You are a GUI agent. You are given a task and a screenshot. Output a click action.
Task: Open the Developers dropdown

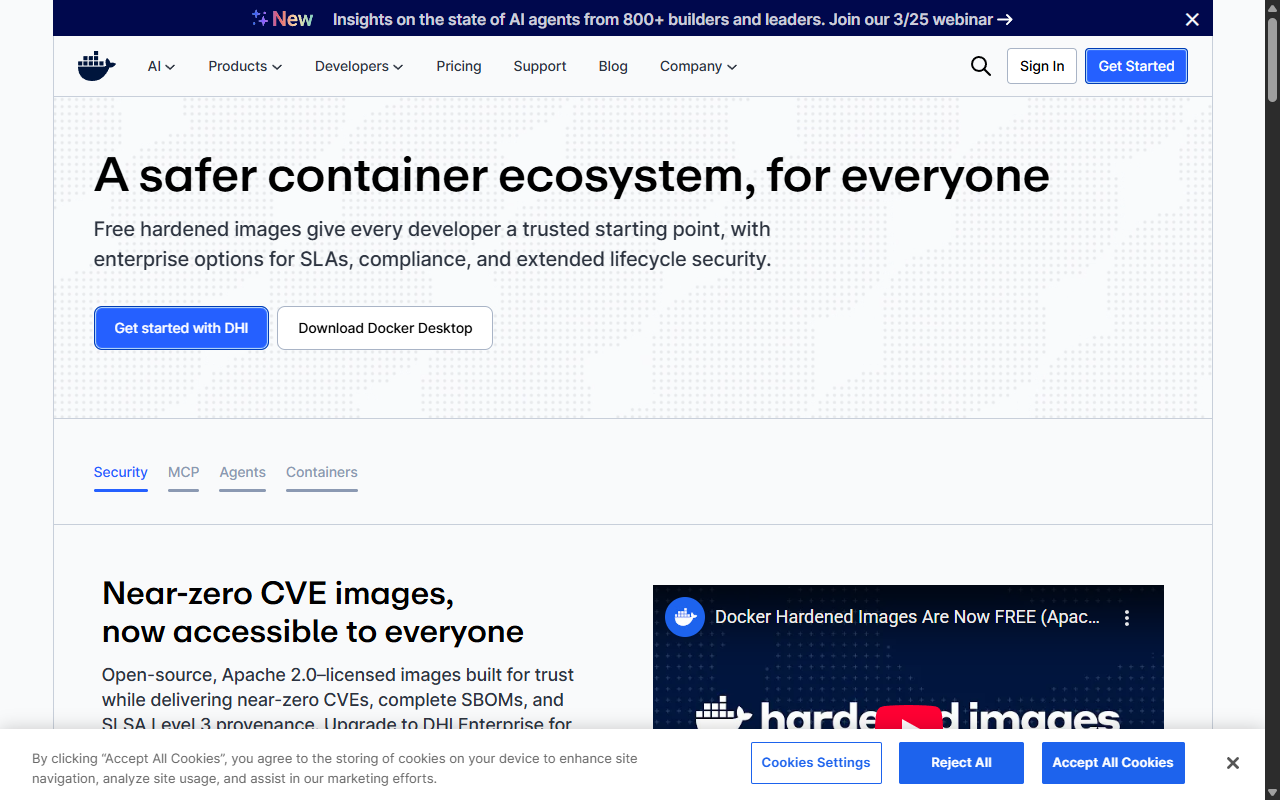click(x=359, y=66)
